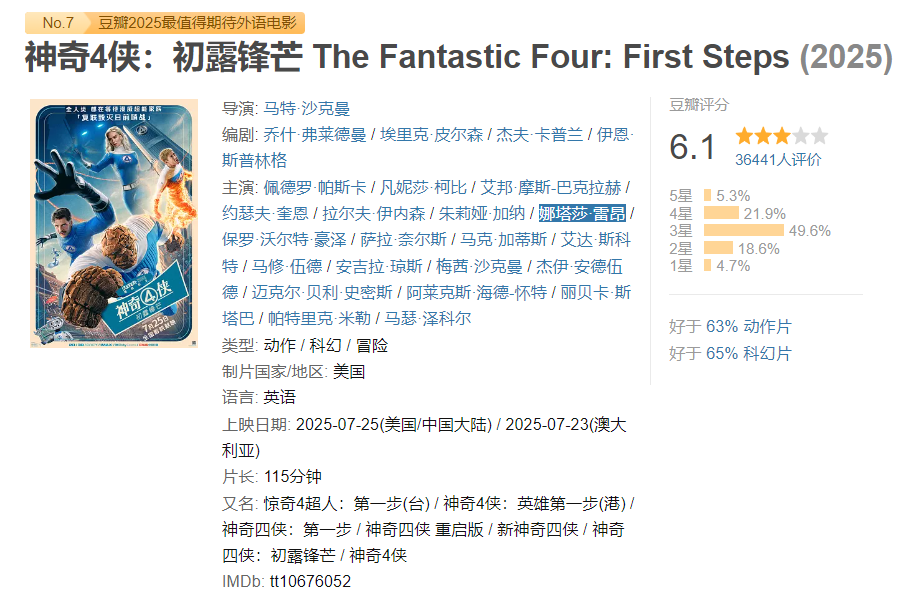Click cast member 朱莉娅·加纳
This screenshot has height=607, width=909.
point(481,213)
